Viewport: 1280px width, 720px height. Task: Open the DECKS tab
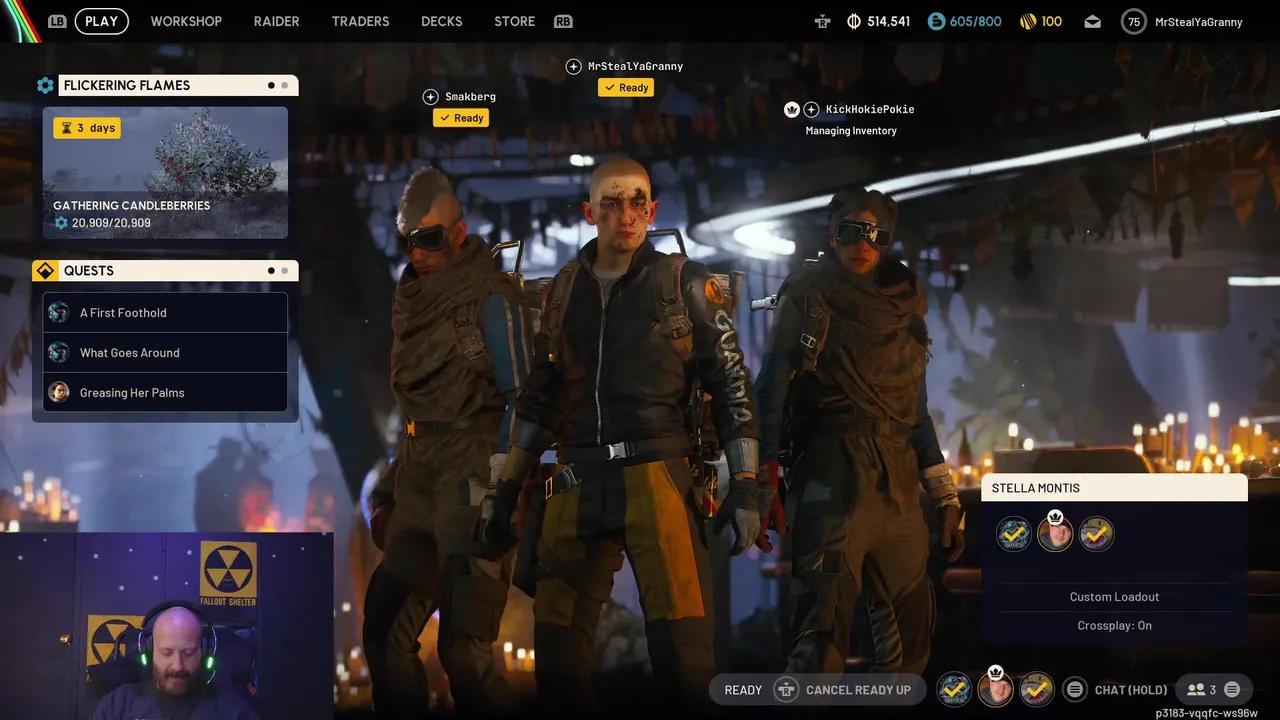point(441,21)
